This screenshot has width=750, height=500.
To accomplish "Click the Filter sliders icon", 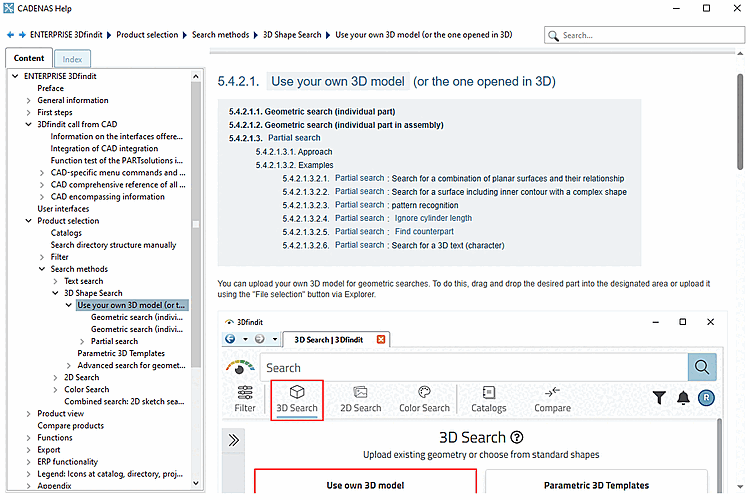I will coord(245,392).
